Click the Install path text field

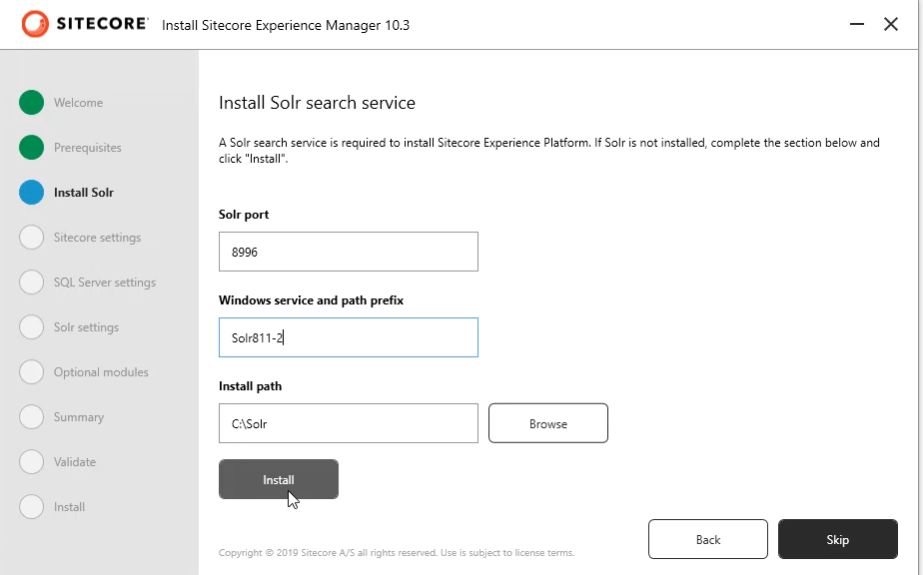348,424
